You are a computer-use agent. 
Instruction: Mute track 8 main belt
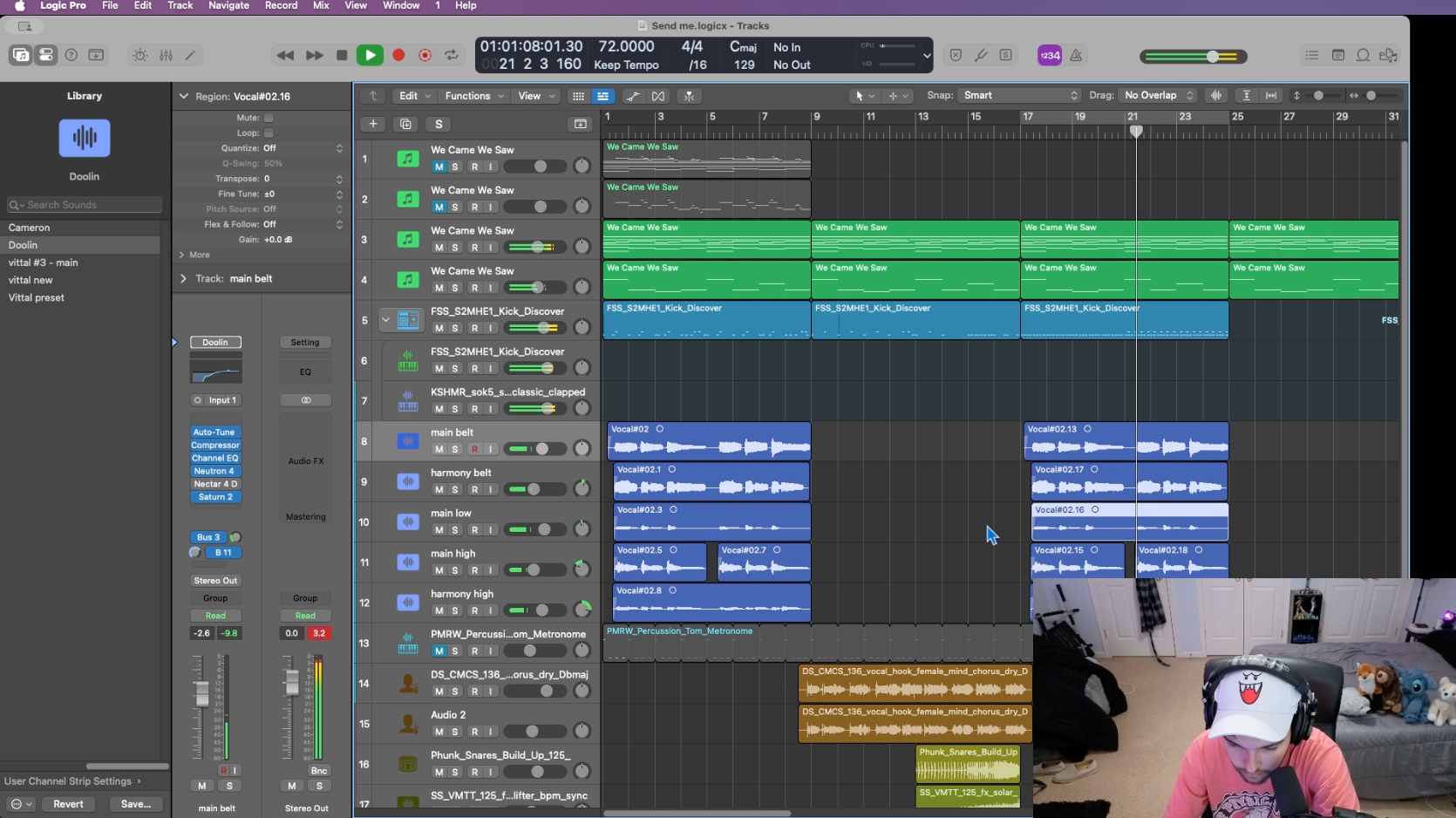click(439, 449)
